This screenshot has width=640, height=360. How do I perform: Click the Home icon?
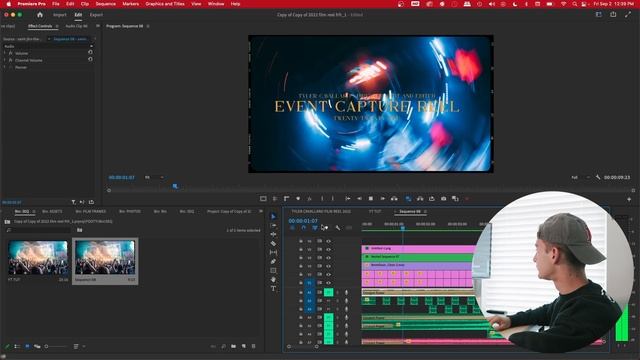coord(40,15)
